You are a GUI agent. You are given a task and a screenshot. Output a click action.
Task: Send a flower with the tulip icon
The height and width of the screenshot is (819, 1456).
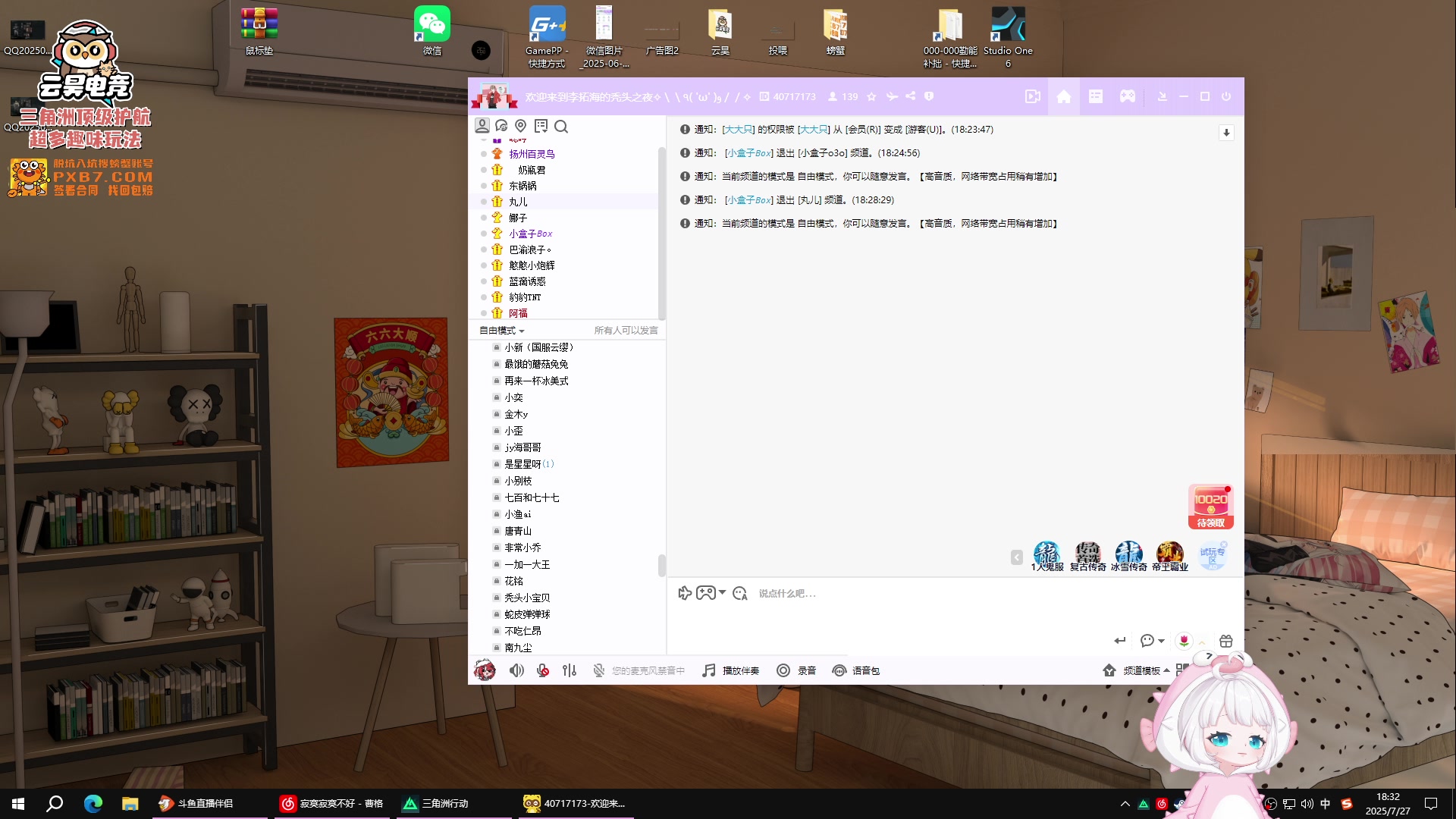point(1184,641)
